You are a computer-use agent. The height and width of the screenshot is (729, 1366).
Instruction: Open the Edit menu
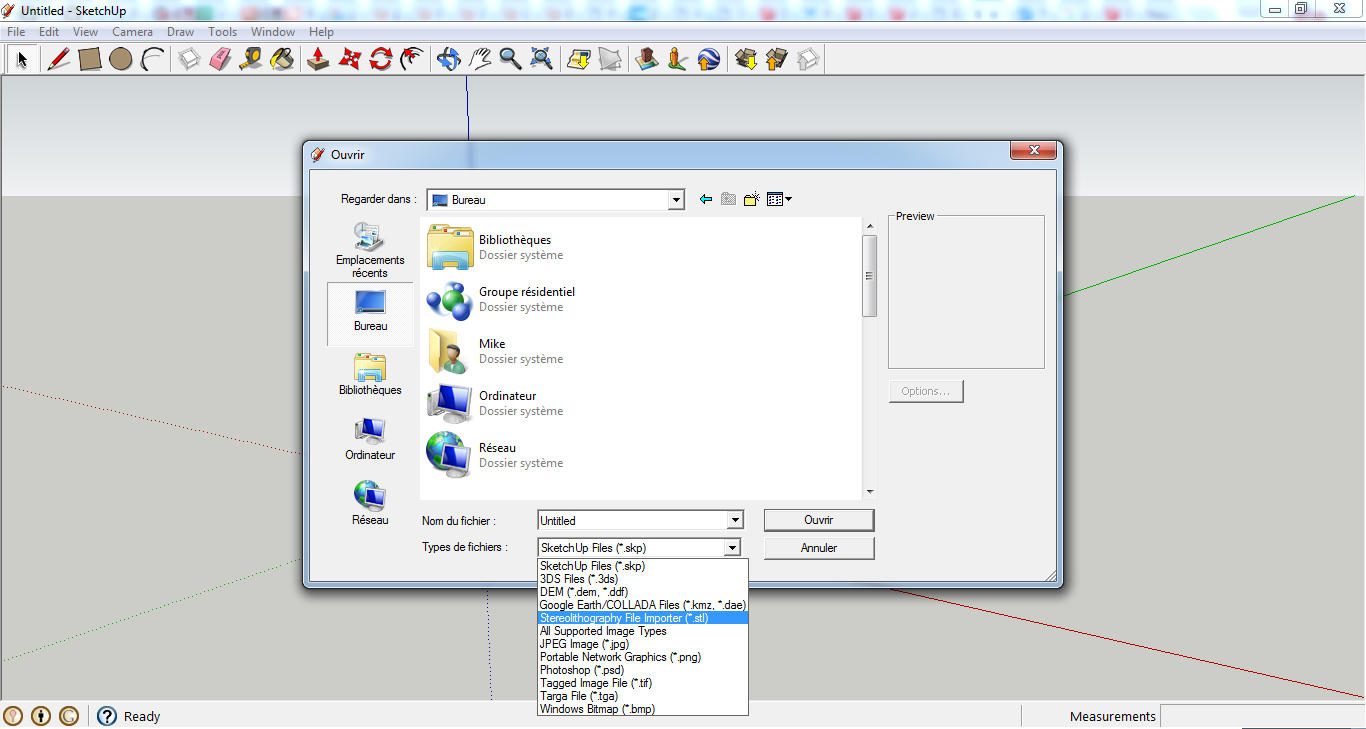(49, 32)
